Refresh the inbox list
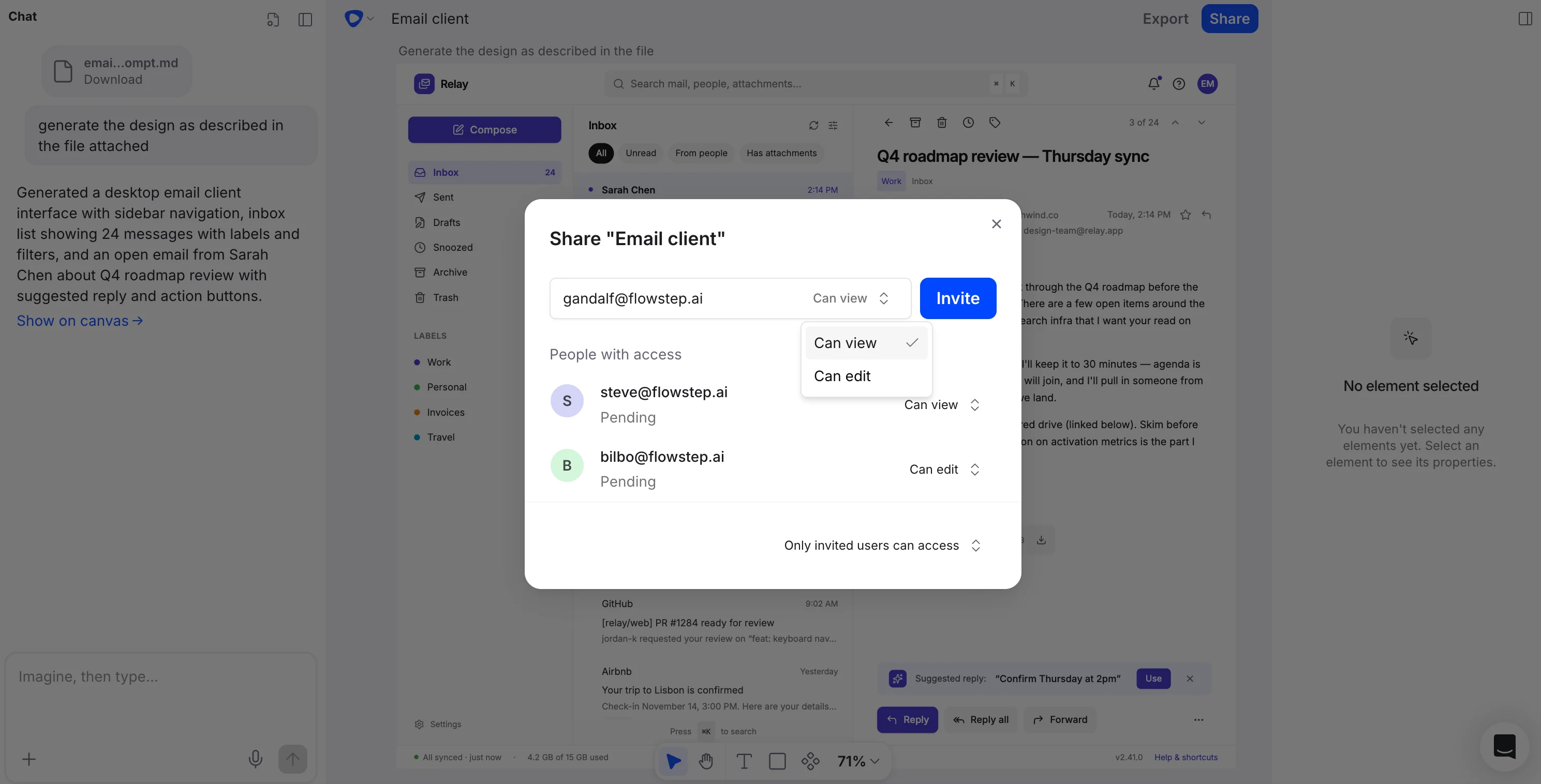The height and width of the screenshot is (784, 1541). [x=813, y=126]
